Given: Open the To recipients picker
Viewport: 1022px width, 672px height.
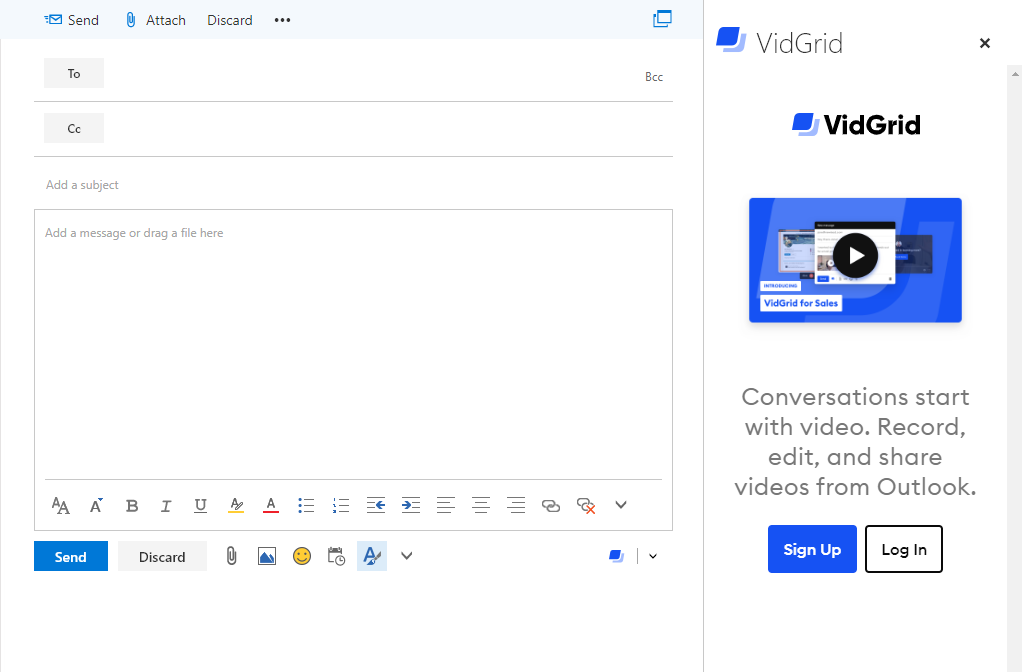Looking at the screenshot, I should (x=74, y=73).
